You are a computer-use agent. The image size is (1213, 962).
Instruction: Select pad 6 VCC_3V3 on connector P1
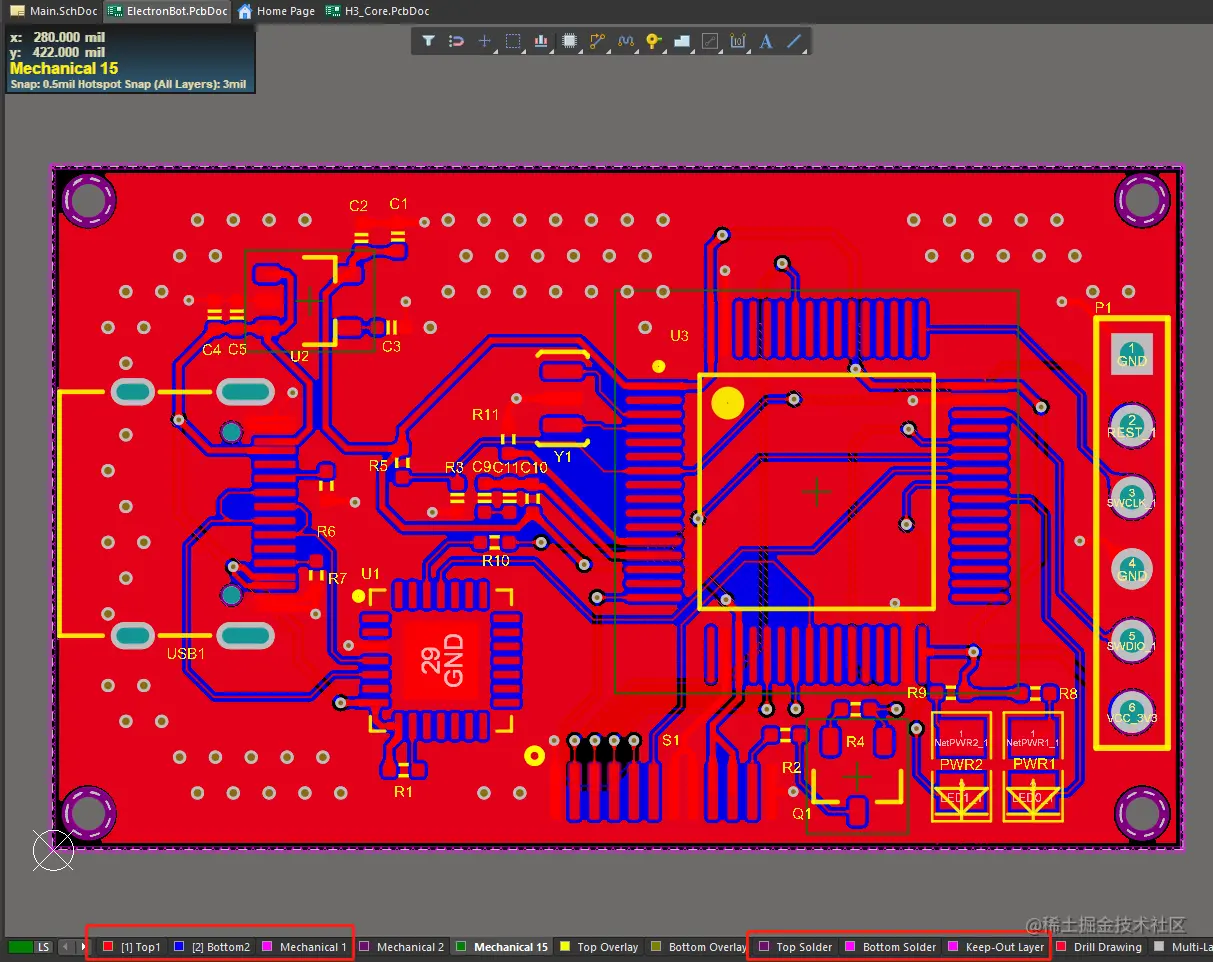pos(1132,712)
